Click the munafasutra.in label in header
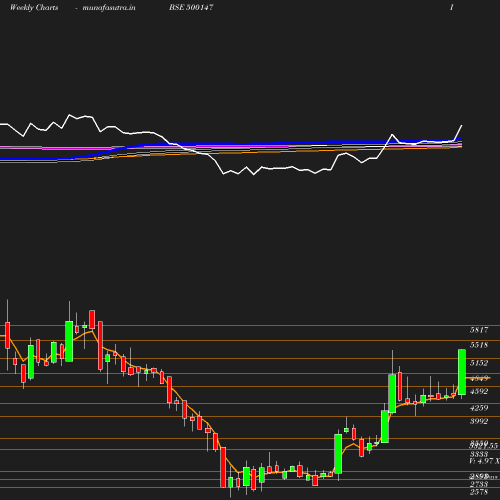Screen dimensions: 500x500 [x=109, y=7]
